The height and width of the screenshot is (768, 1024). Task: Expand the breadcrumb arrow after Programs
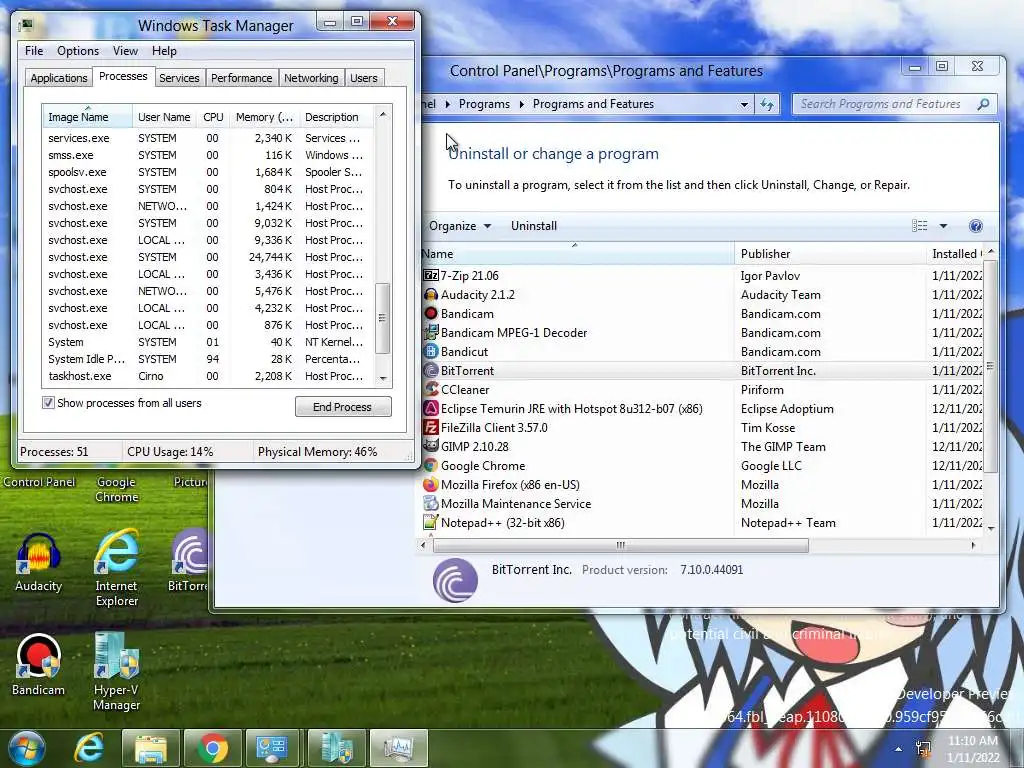(521, 104)
